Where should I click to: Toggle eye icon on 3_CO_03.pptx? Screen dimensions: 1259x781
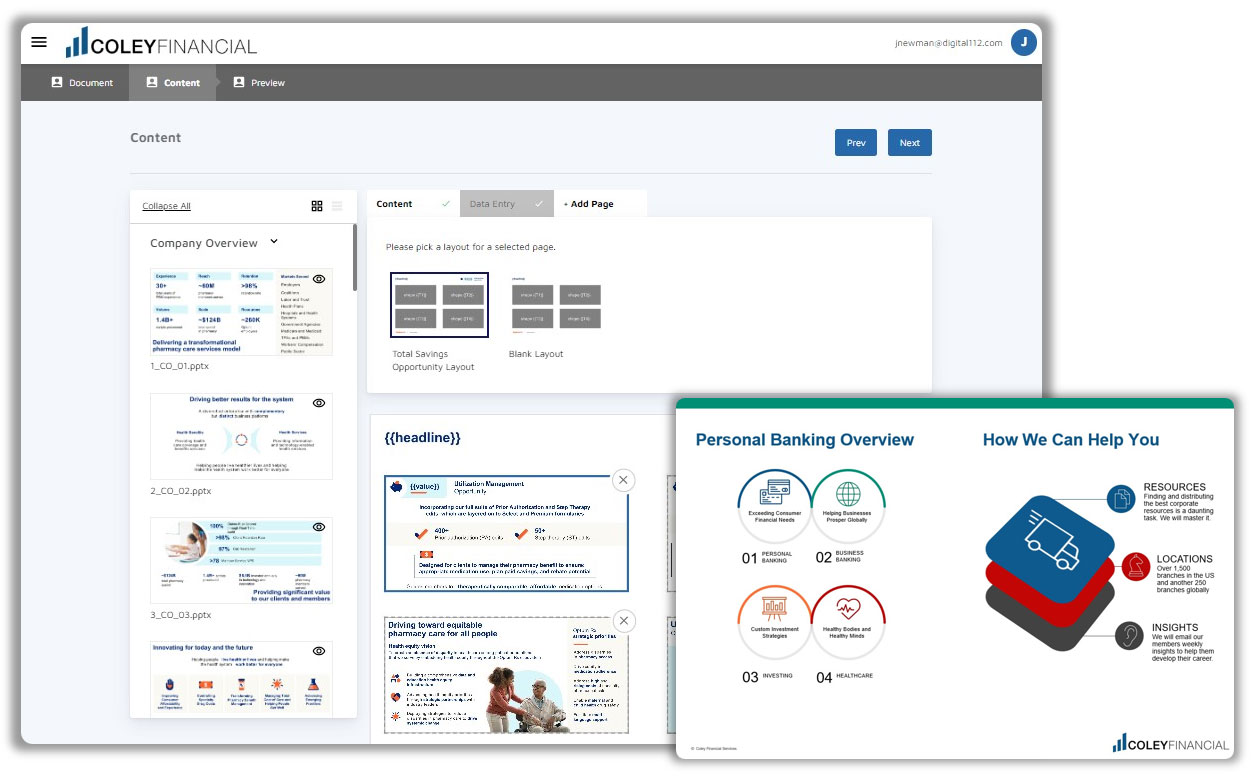click(319, 527)
